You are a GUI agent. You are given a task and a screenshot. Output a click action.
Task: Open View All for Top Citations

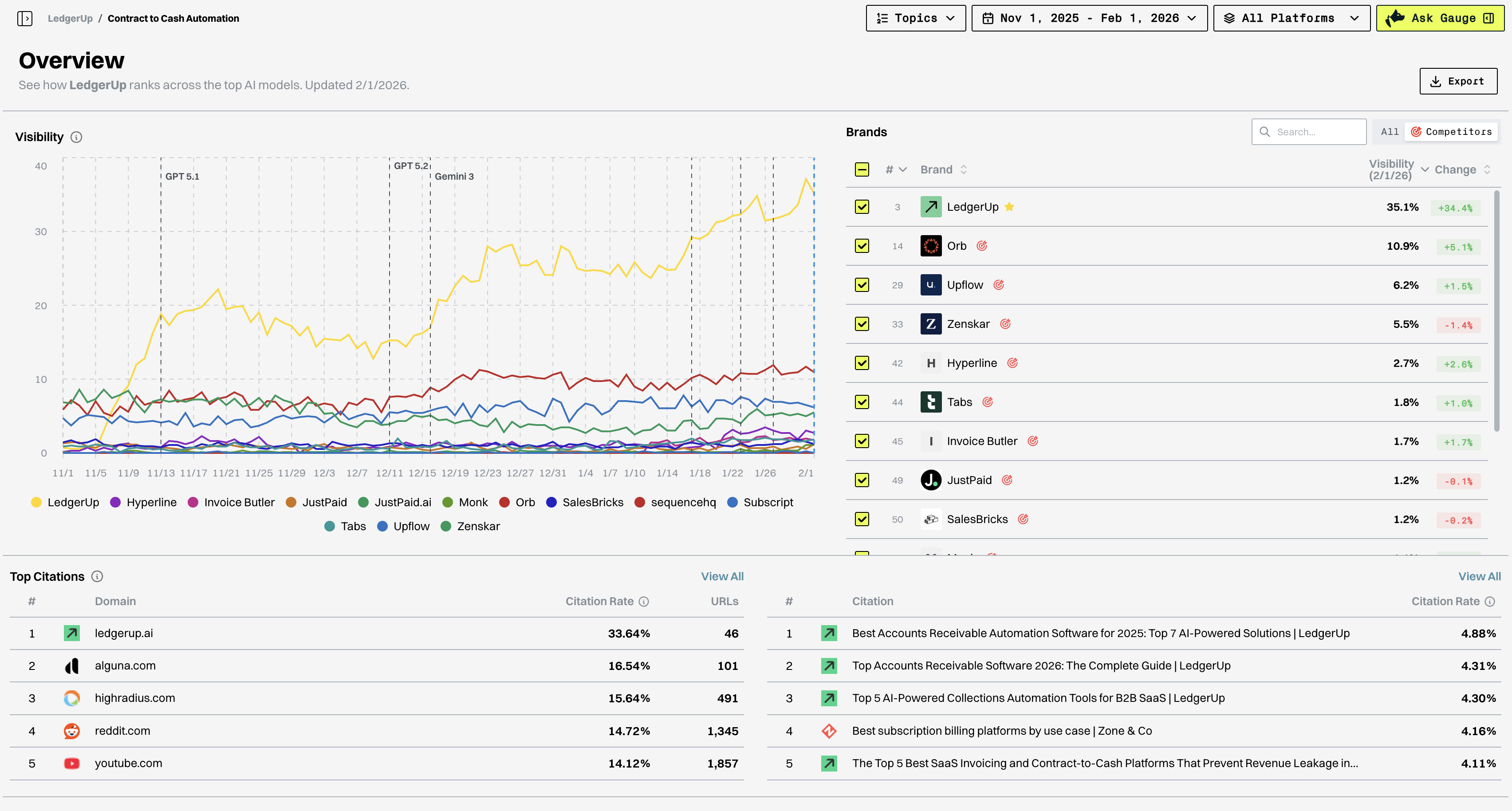click(722, 576)
